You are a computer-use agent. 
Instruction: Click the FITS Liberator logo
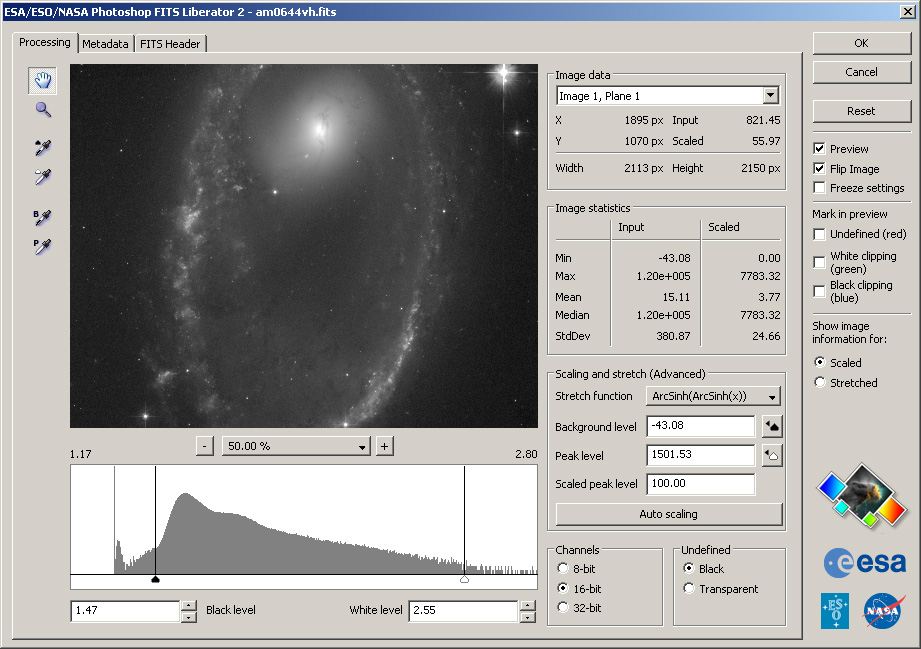pos(862,494)
